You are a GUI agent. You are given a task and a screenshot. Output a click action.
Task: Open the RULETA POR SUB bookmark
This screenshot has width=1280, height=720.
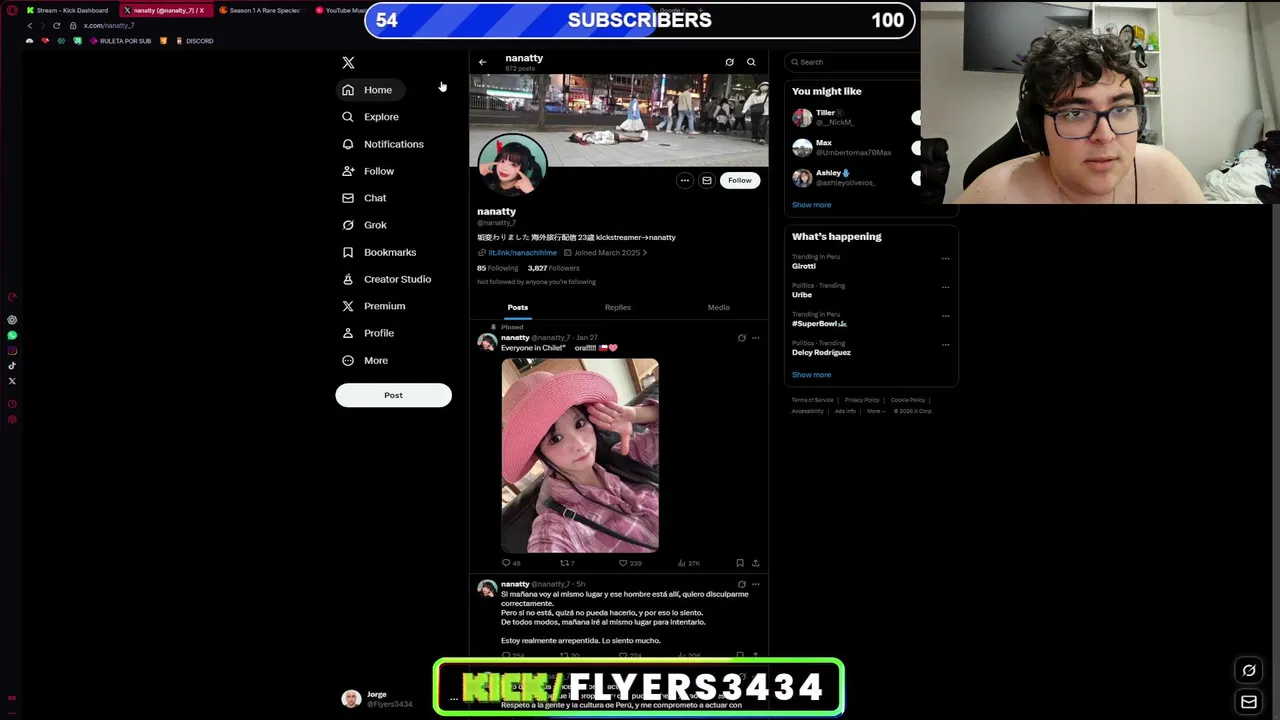120,41
